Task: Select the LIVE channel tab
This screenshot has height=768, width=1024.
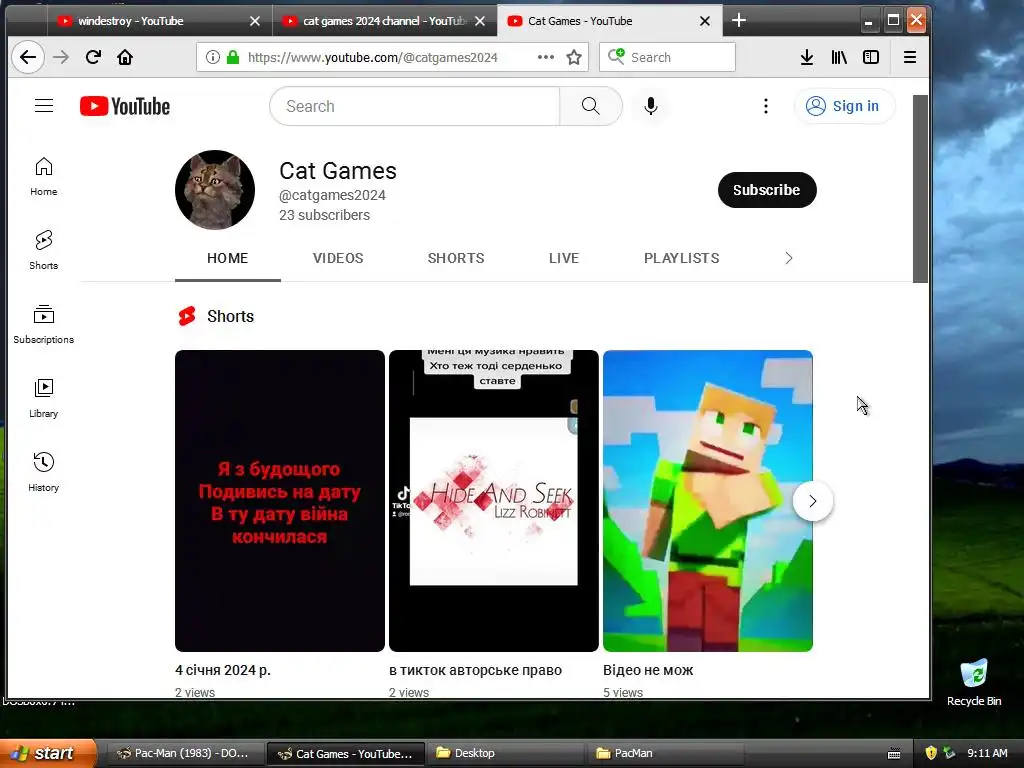Action: click(x=564, y=258)
